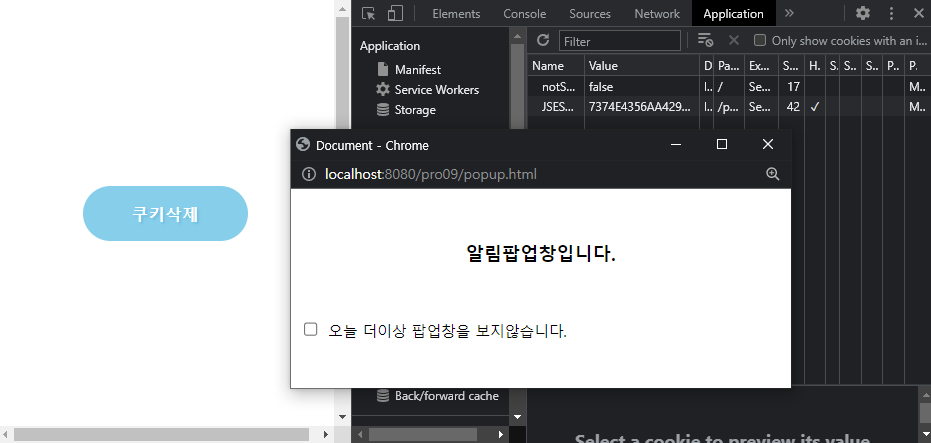This screenshot has width=931, height=443.
Task: Click the popup window globe icon
Action: coord(303,144)
